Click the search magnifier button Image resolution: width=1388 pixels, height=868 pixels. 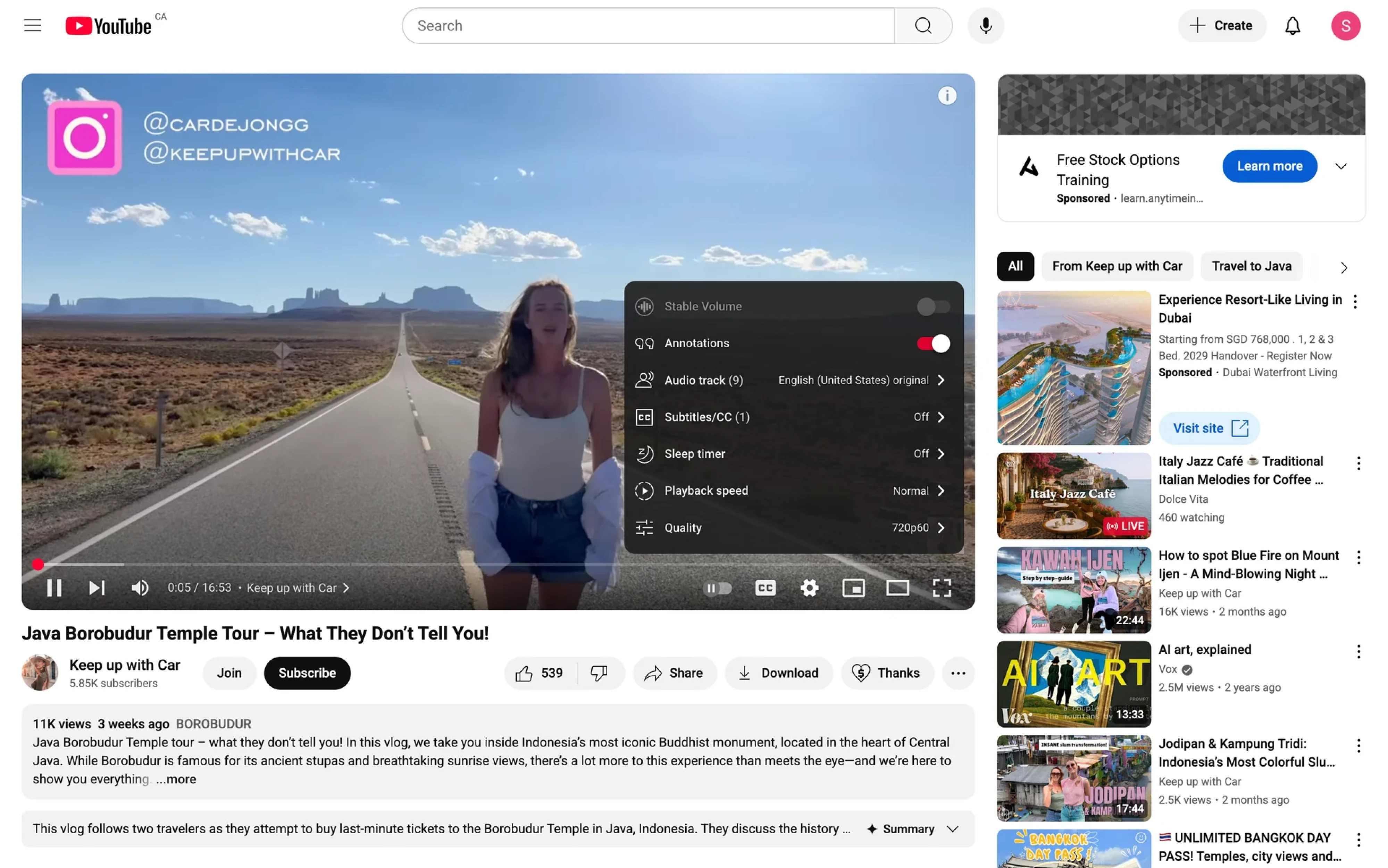pos(923,25)
